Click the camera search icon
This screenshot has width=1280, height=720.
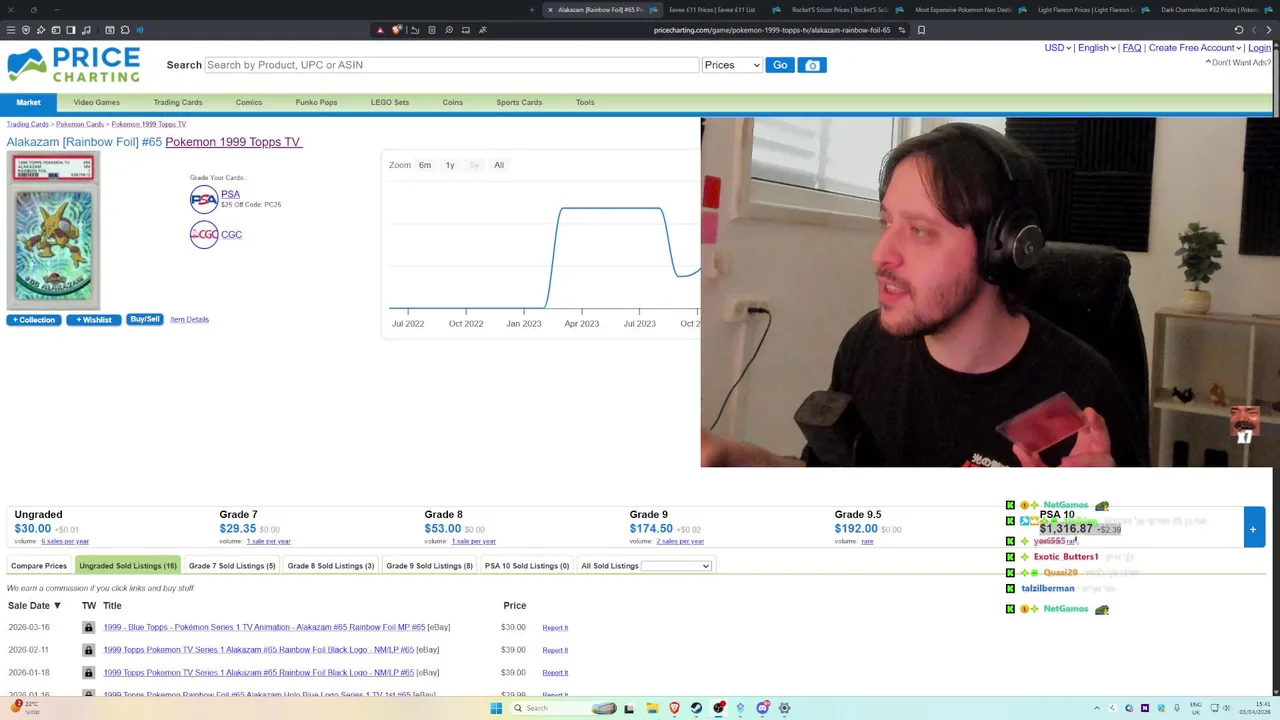[812, 65]
